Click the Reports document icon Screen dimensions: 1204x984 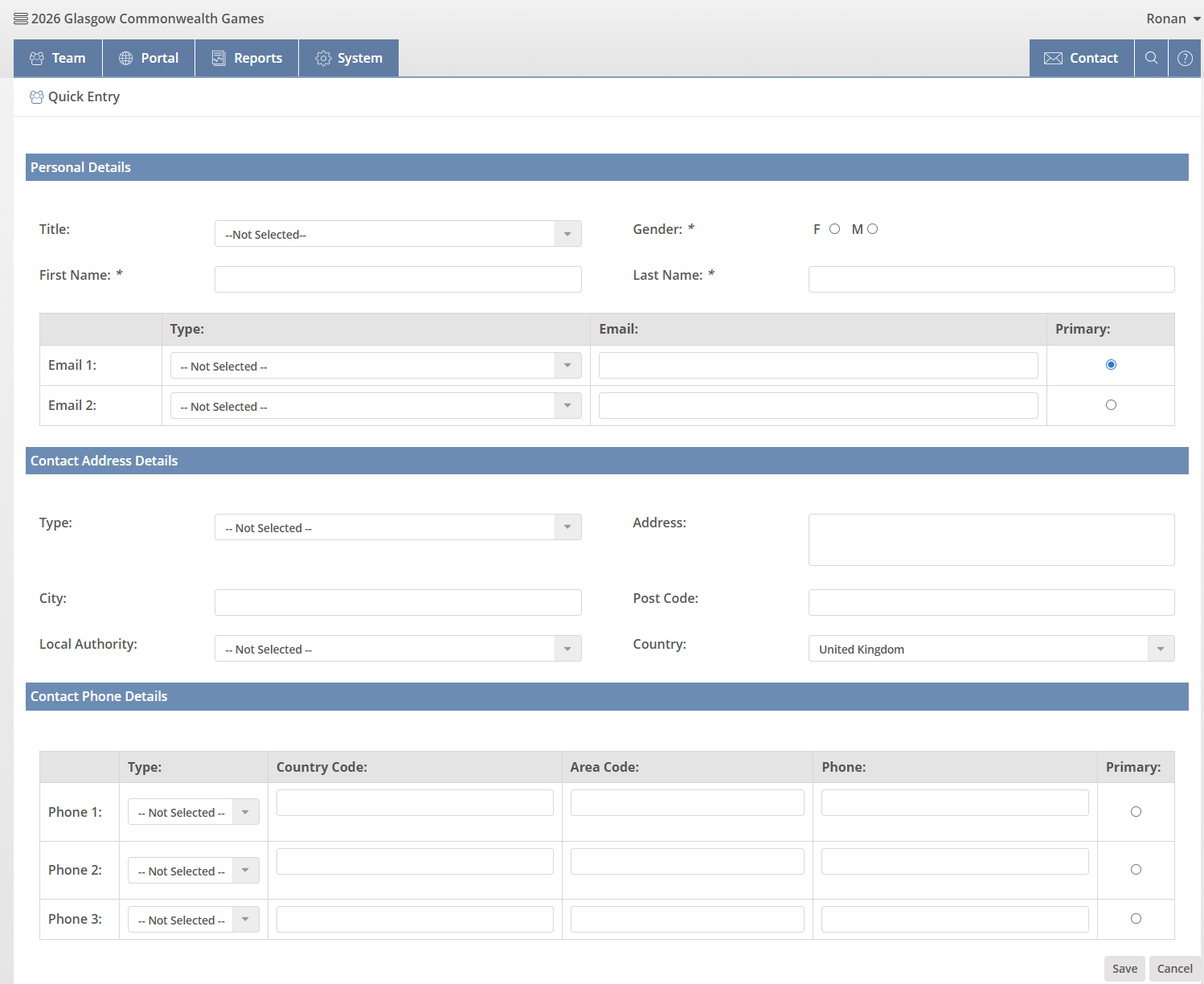[218, 58]
